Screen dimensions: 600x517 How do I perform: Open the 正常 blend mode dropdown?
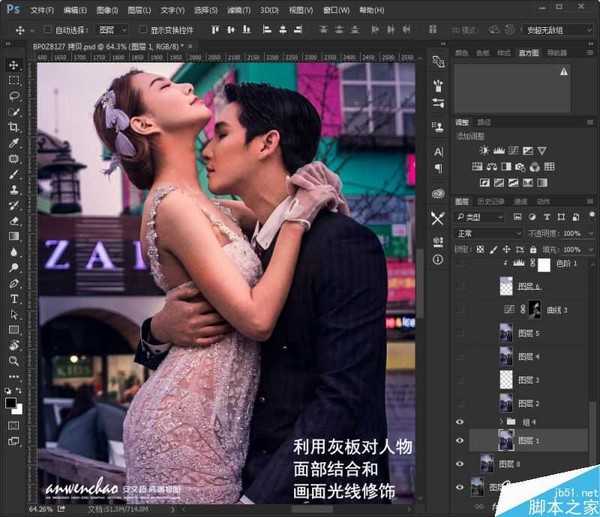pos(487,233)
